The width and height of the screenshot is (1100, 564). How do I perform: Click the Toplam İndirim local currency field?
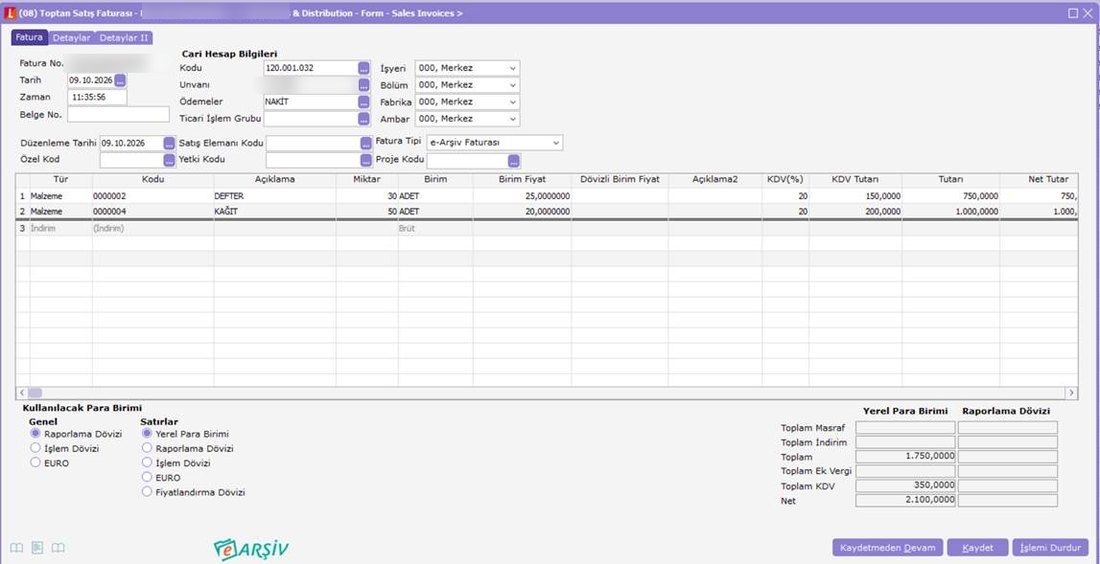tap(905, 443)
